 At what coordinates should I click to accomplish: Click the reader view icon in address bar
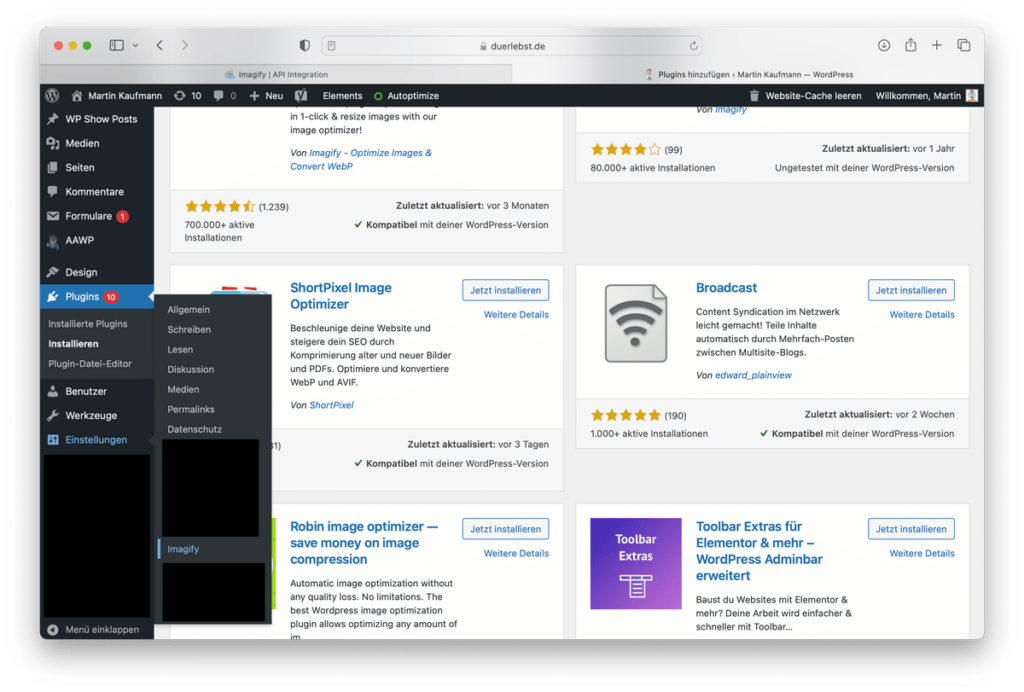332,46
